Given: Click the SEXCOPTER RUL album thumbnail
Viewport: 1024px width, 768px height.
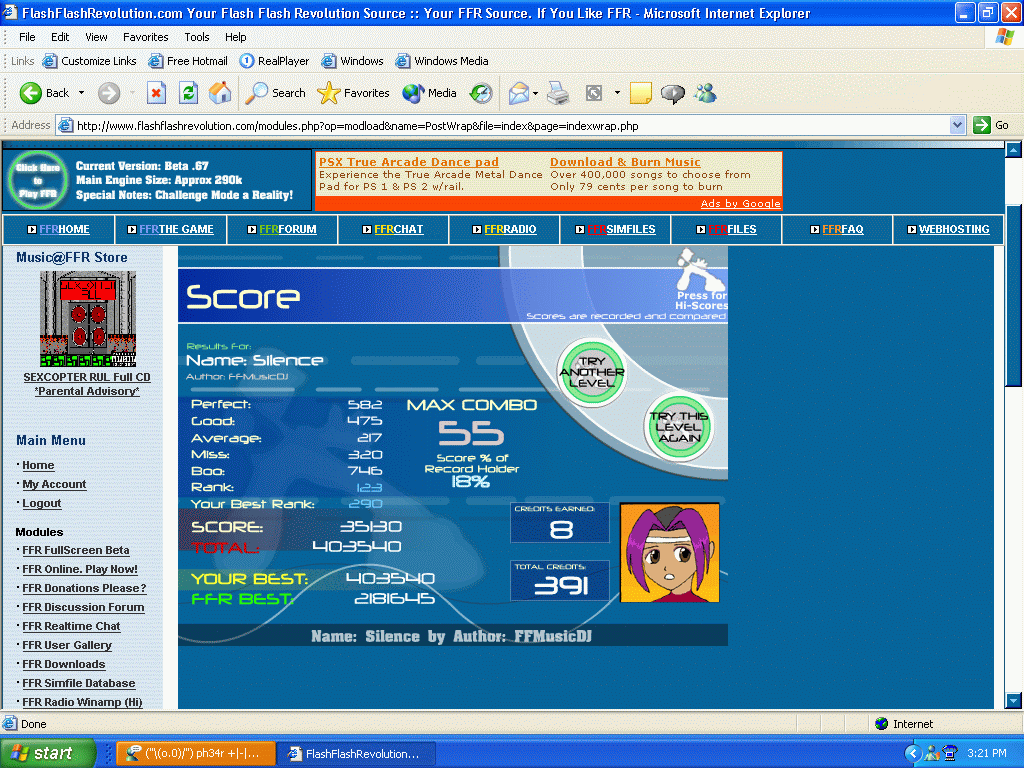Looking at the screenshot, I should pos(88,319).
